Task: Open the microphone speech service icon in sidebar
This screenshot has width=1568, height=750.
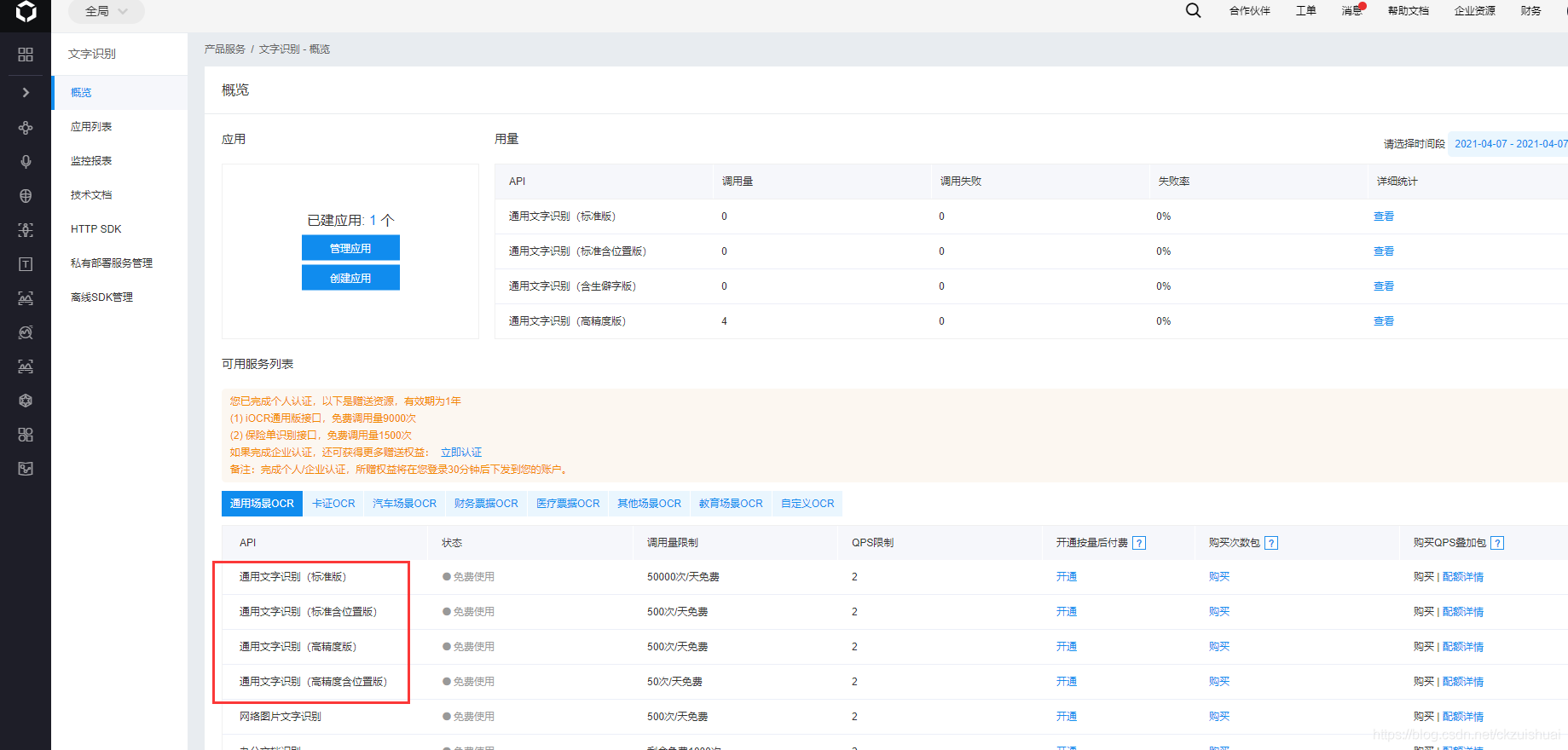Action: click(x=26, y=162)
